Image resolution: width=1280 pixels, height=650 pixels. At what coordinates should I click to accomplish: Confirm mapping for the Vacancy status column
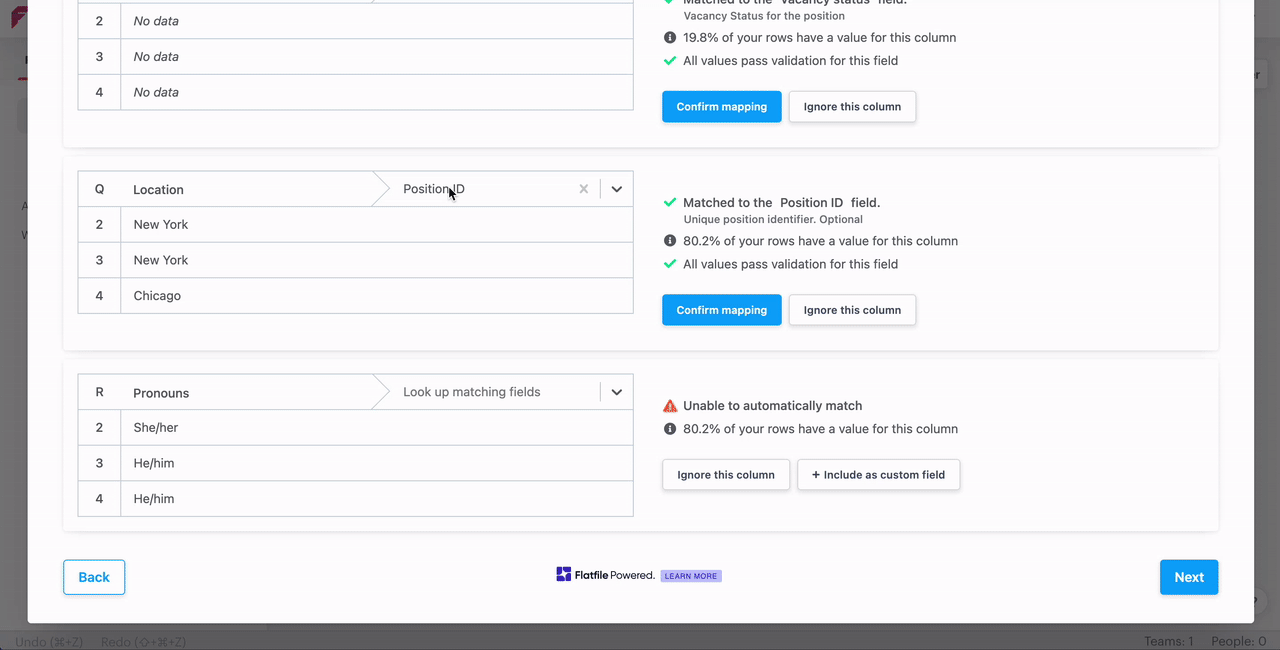[721, 107]
